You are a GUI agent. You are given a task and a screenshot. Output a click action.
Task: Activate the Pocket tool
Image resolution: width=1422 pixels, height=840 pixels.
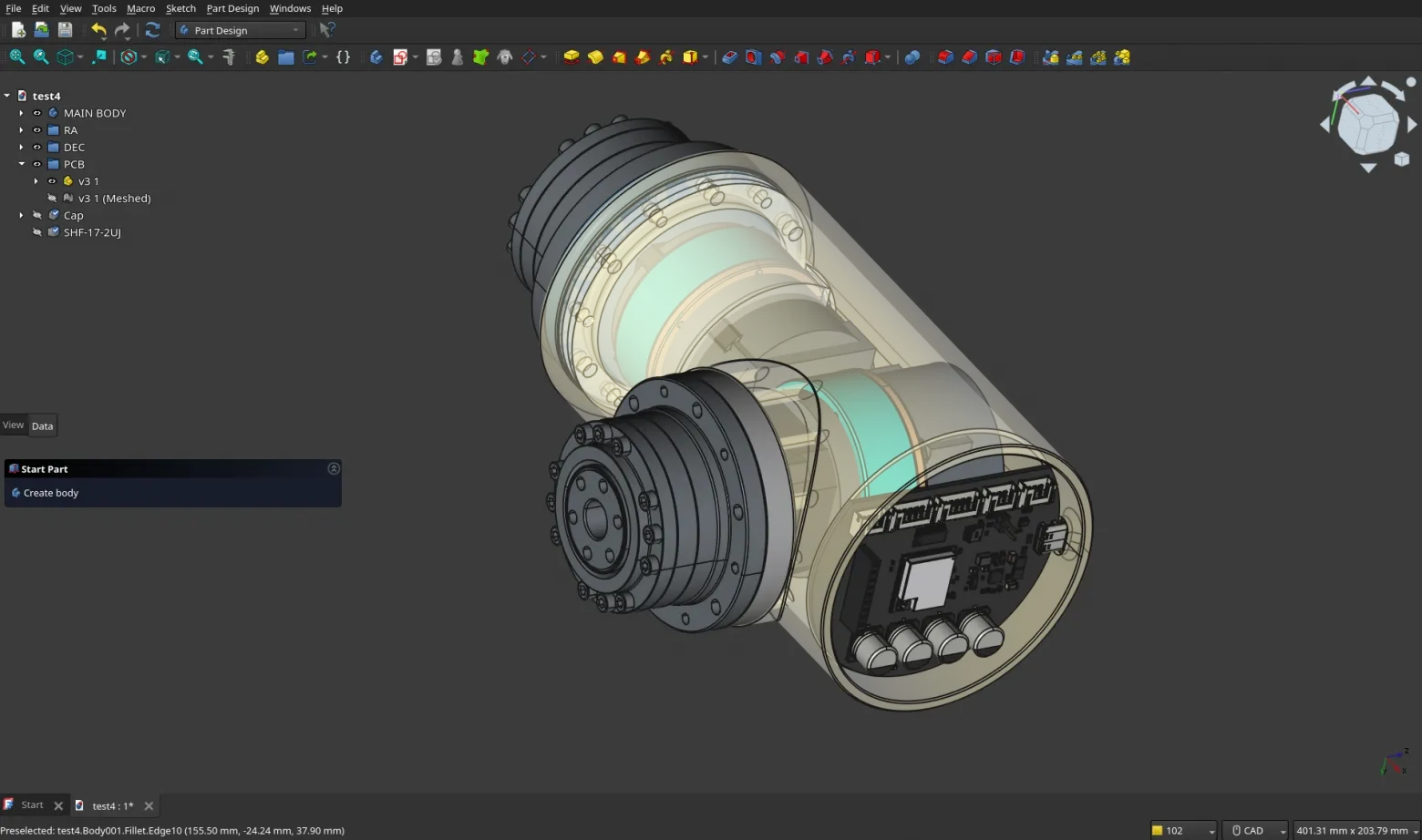729,56
